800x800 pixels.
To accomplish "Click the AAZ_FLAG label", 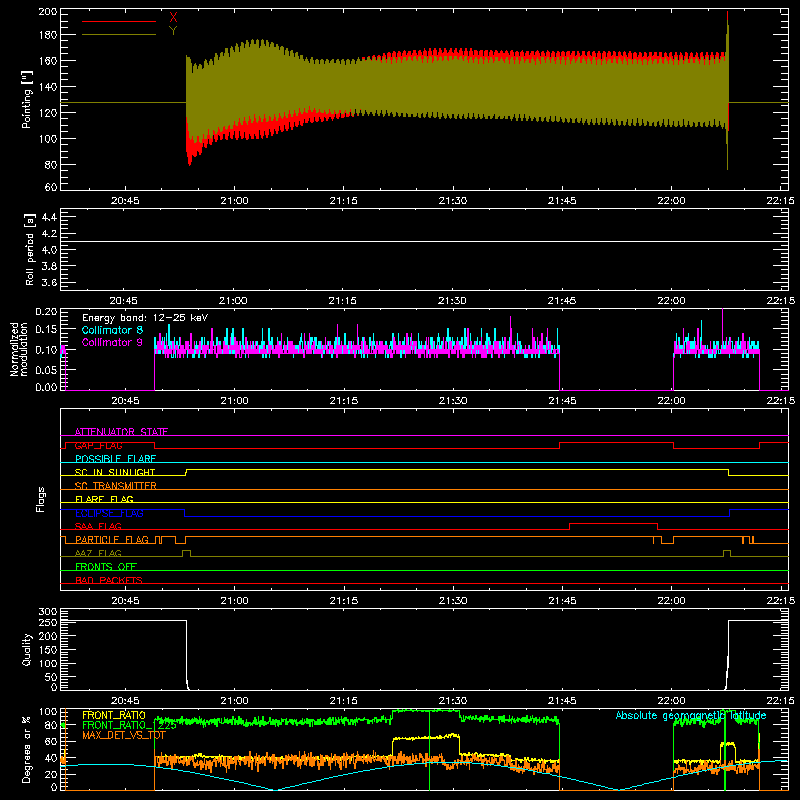I will [x=98, y=554].
